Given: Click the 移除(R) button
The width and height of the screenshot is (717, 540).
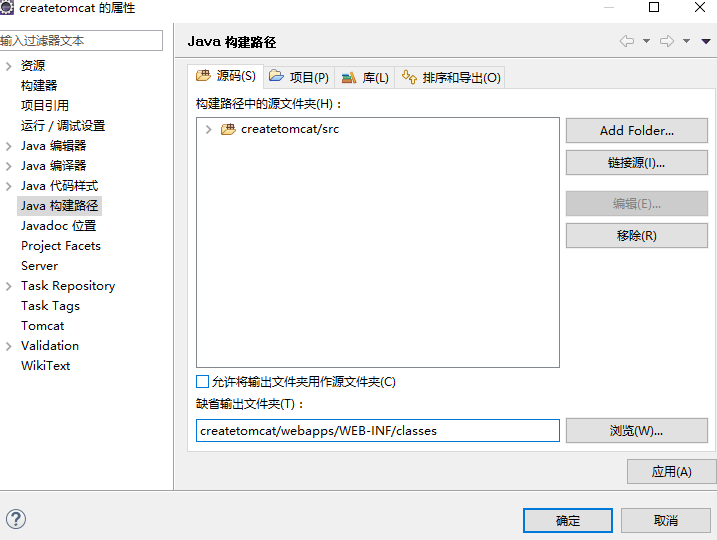Looking at the screenshot, I should (x=637, y=235).
